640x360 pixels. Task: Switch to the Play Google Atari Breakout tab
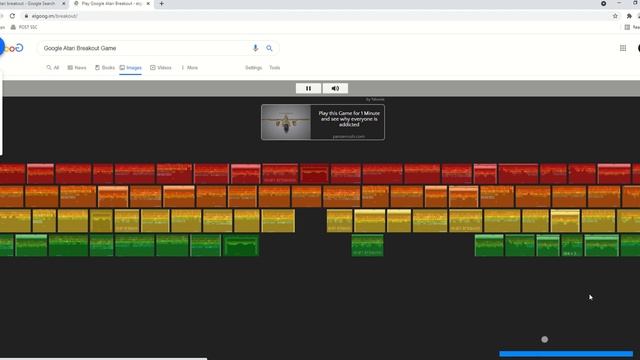point(111,4)
